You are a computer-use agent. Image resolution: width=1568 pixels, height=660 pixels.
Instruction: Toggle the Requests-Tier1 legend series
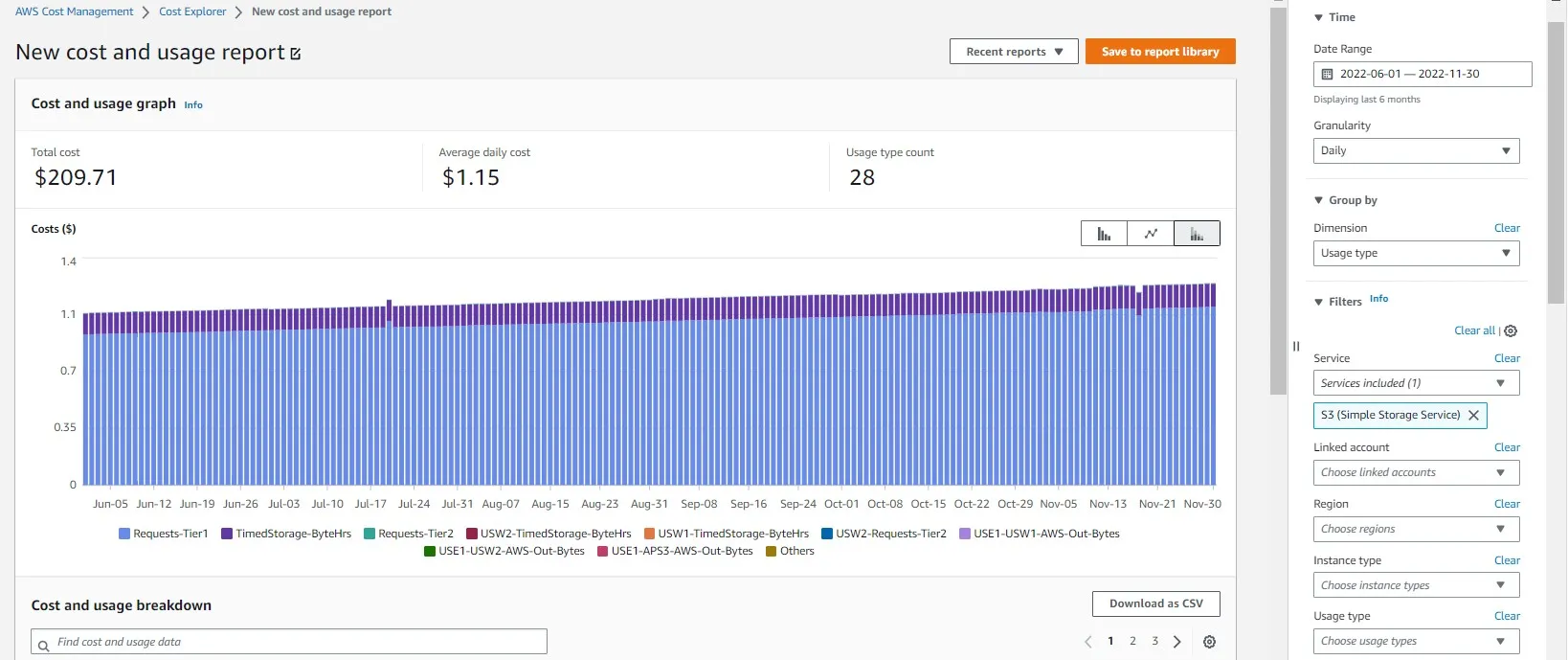tap(163, 534)
